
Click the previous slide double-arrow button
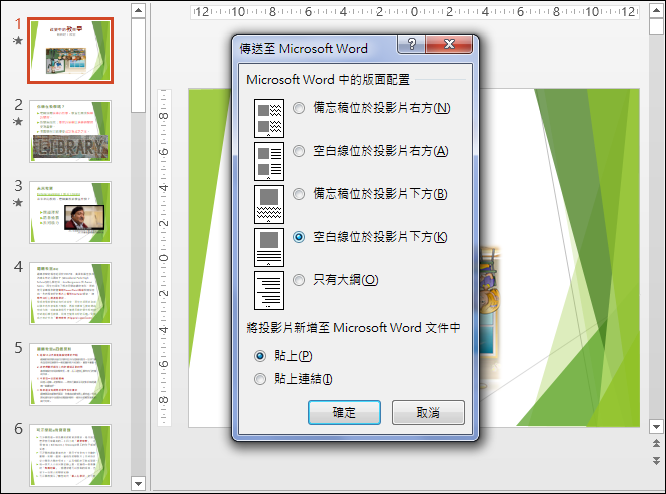(656, 443)
